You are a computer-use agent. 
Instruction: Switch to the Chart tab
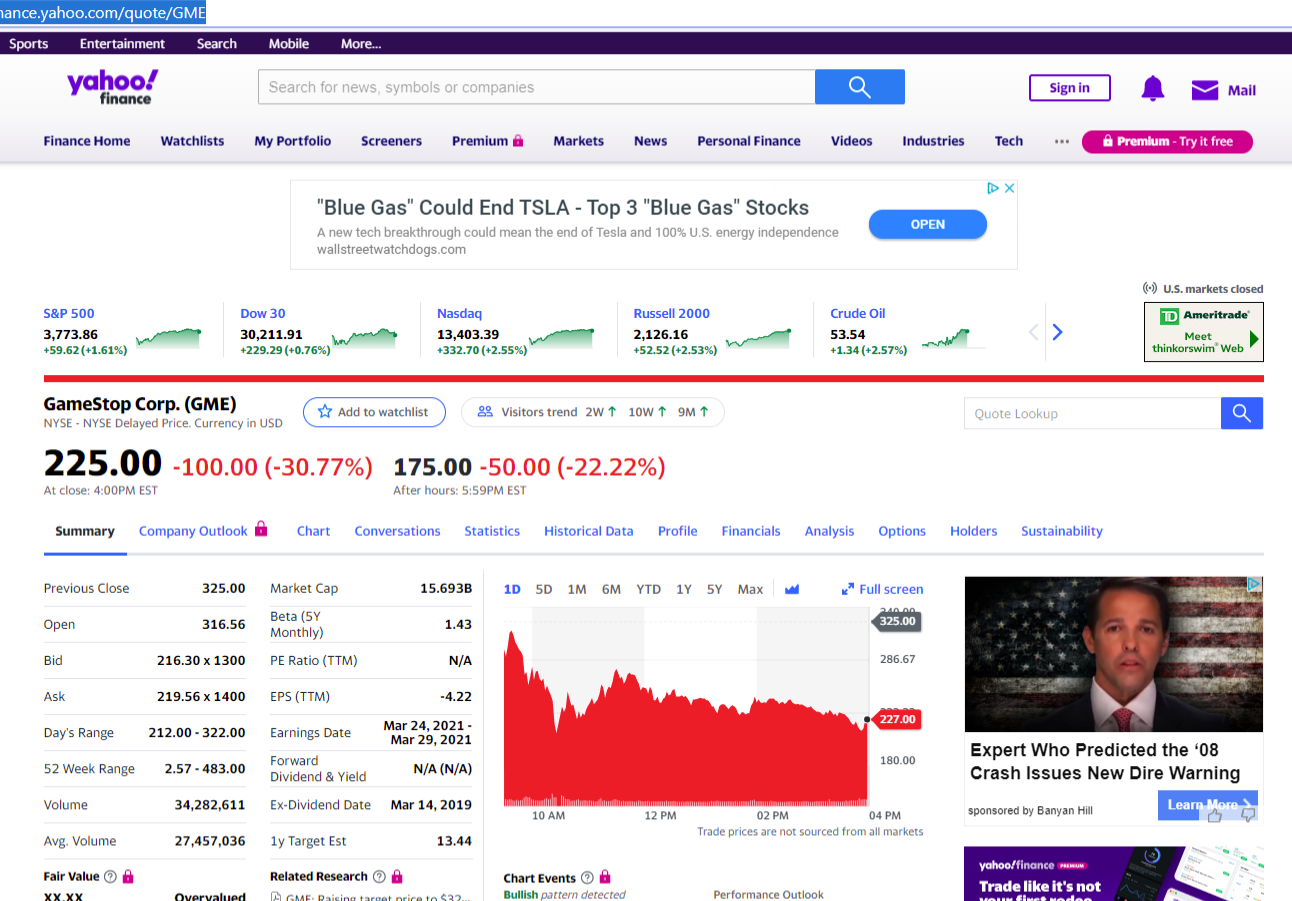tap(313, 531)
